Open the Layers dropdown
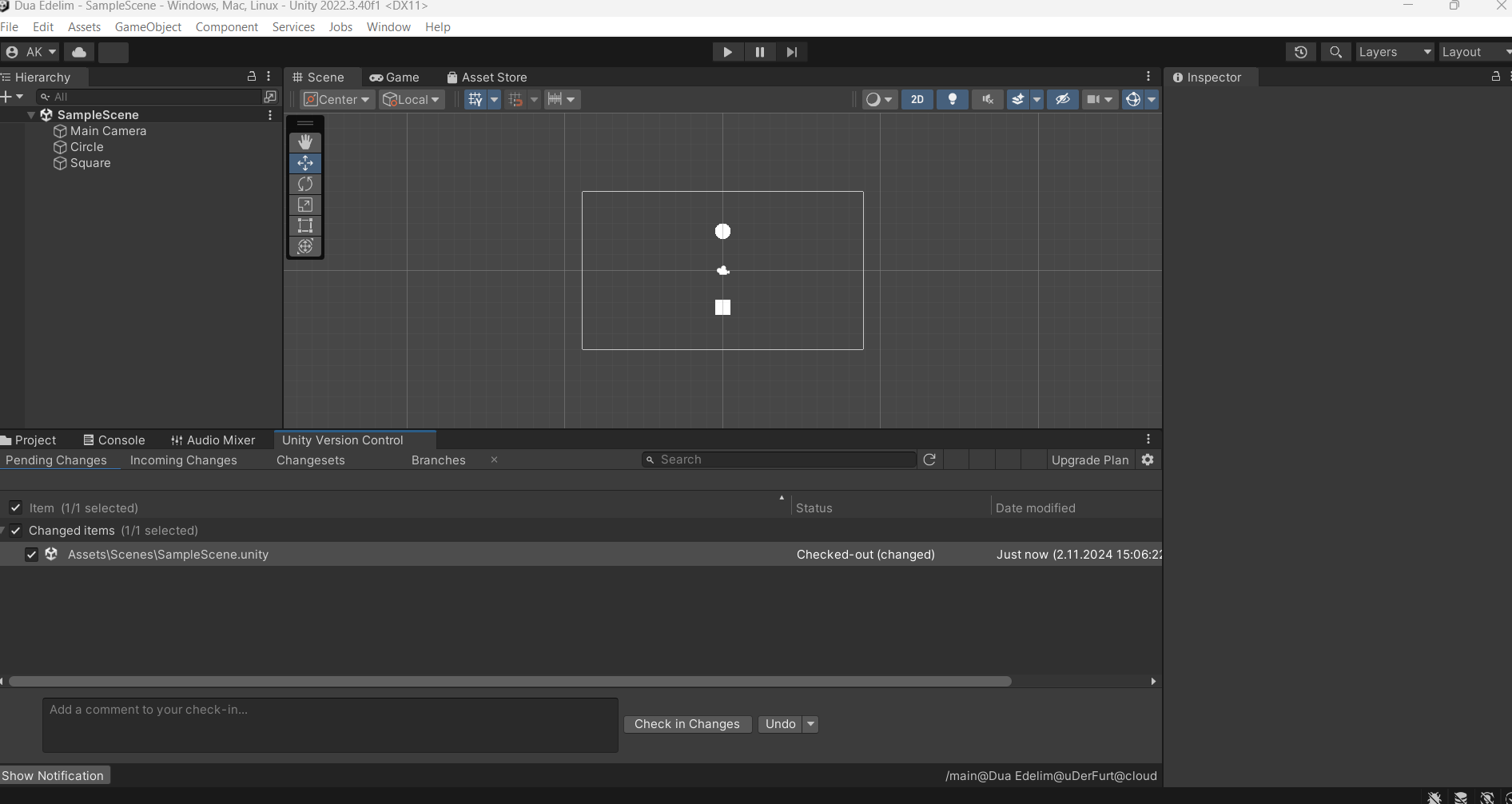 (x=1395, y=52)
